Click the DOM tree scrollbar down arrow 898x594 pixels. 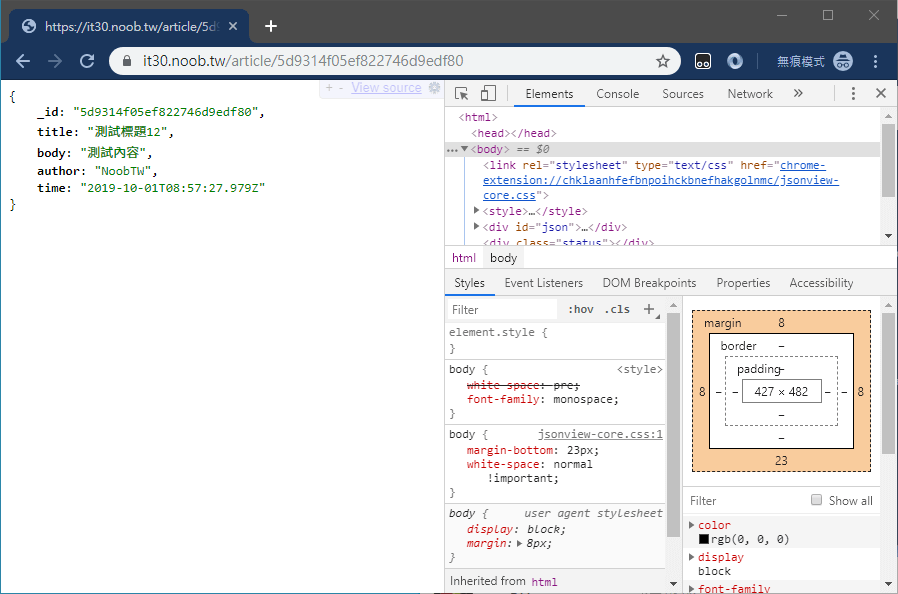tap(888, 236)
